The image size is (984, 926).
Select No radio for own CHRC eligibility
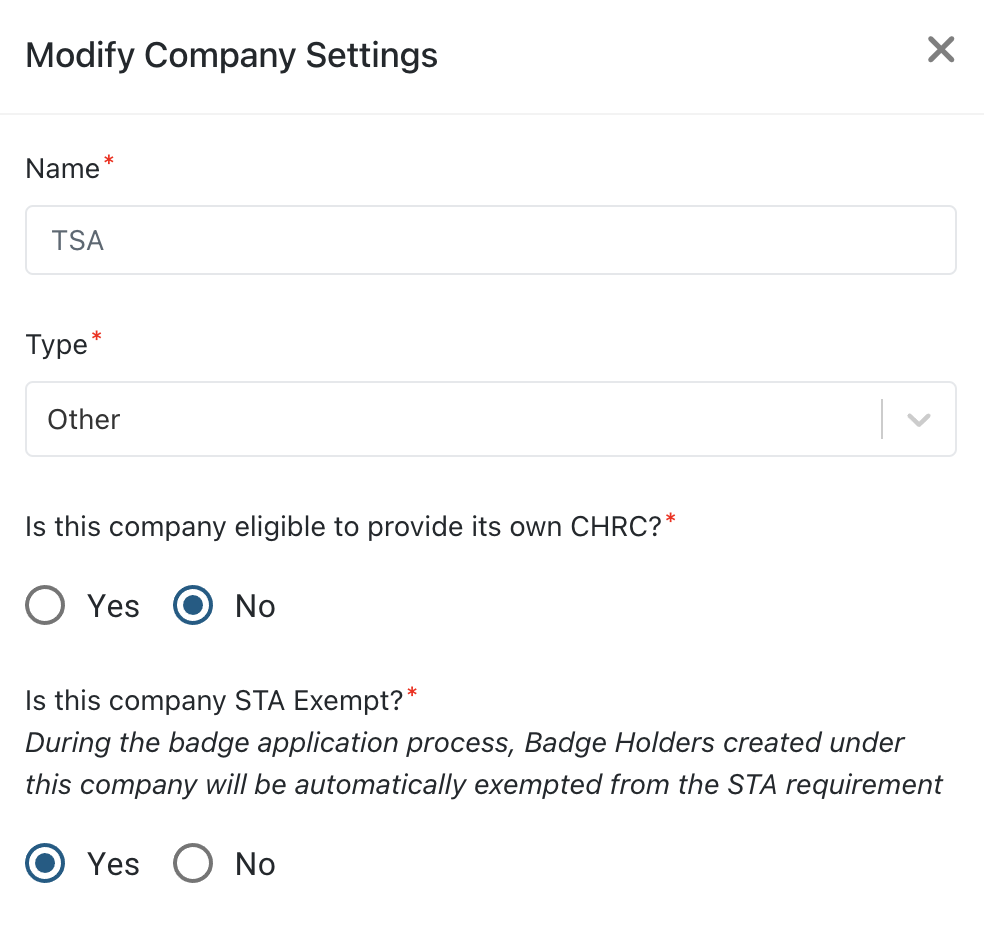tap(193, 605)
